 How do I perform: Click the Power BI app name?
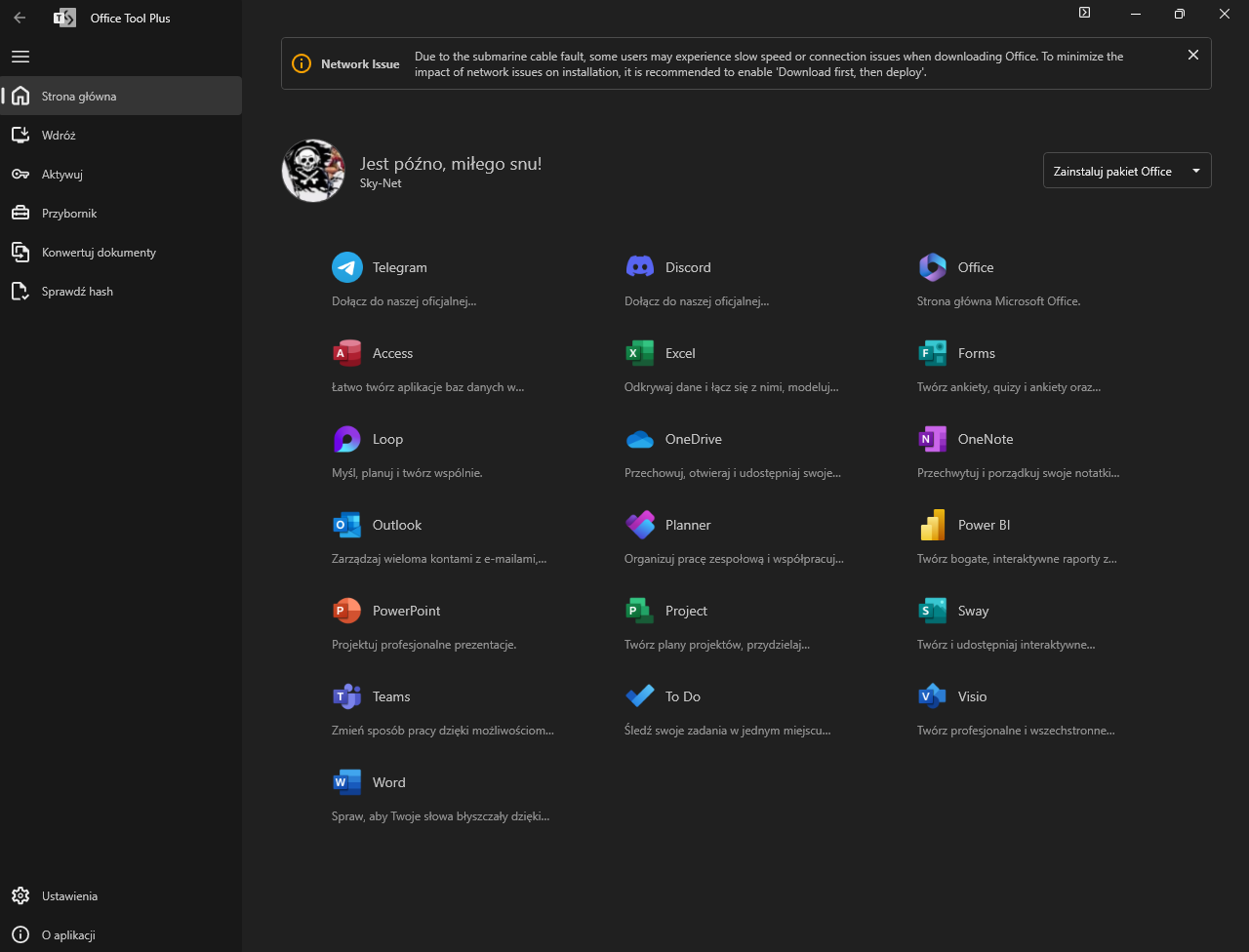coord(984,525)
